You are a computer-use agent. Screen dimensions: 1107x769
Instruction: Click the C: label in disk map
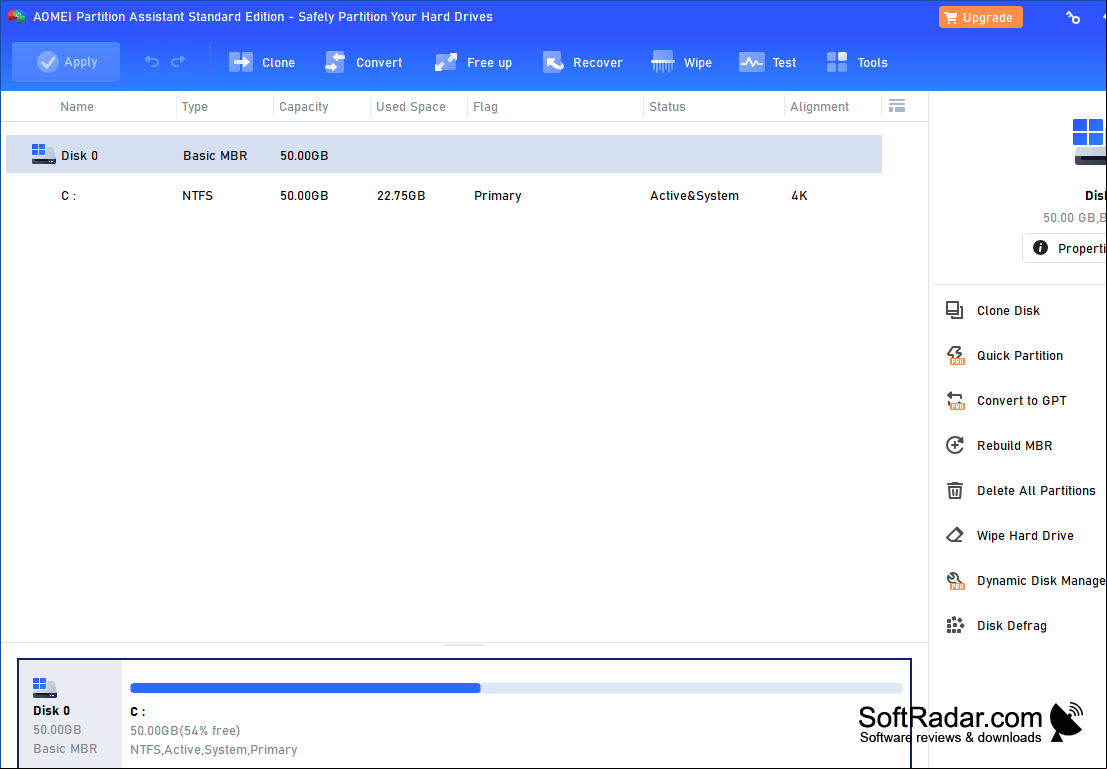pos(138,712)
